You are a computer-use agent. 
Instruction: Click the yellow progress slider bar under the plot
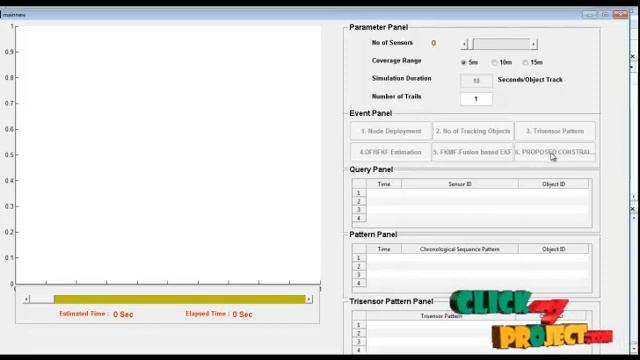coord(180,299)
